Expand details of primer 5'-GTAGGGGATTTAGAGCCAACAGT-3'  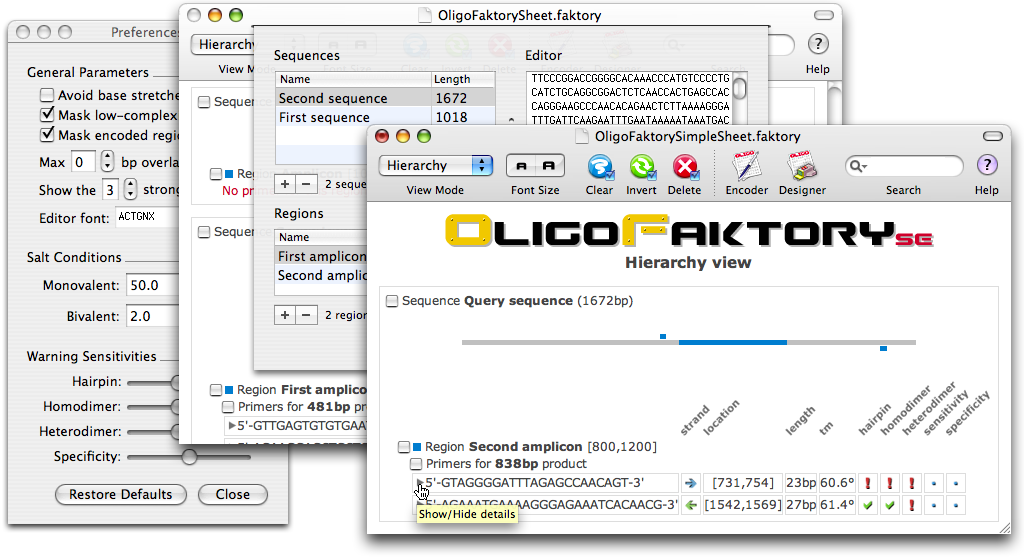click(420, 483)
